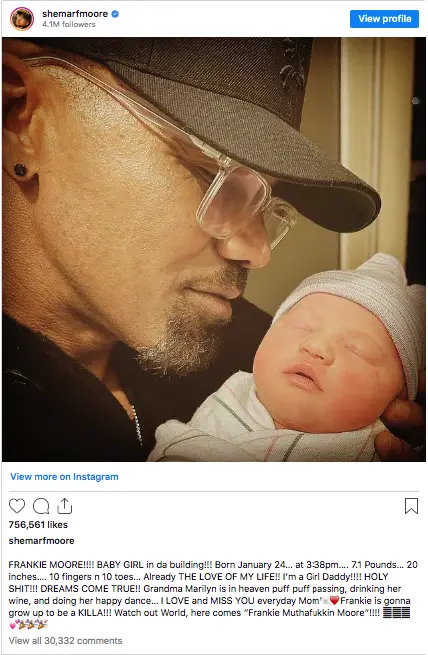The width and height of the screenshot is (428, 655).
Task: Click the red heart emoji in caption
Action: tap(334, 601)
